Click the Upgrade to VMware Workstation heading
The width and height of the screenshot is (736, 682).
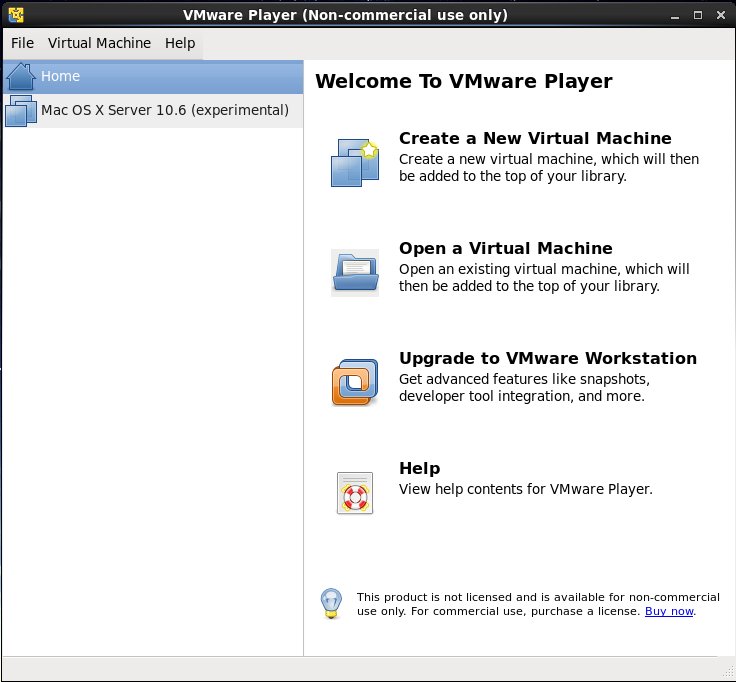548,358
